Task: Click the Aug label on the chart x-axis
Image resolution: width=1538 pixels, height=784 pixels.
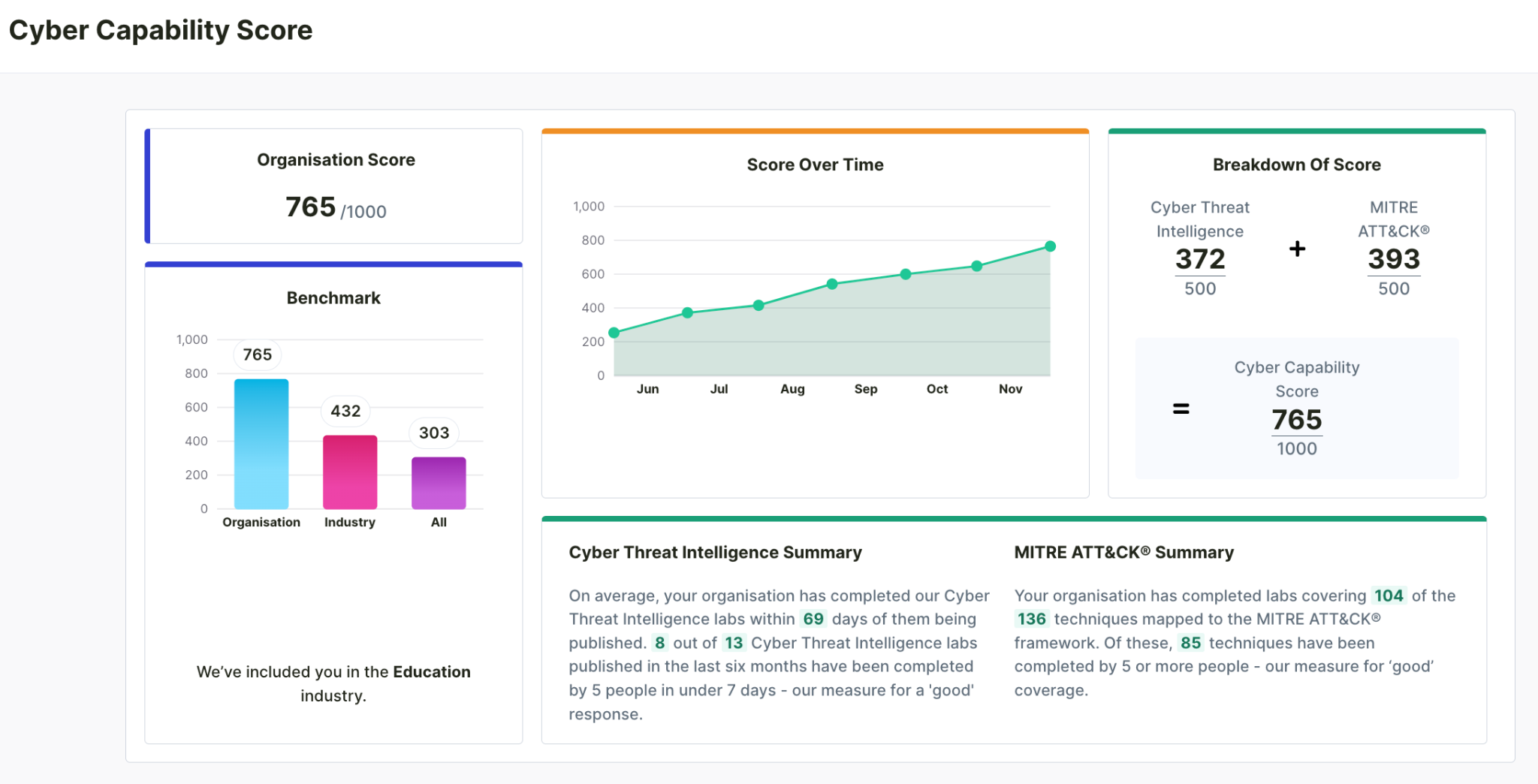Action: [792, 389]
